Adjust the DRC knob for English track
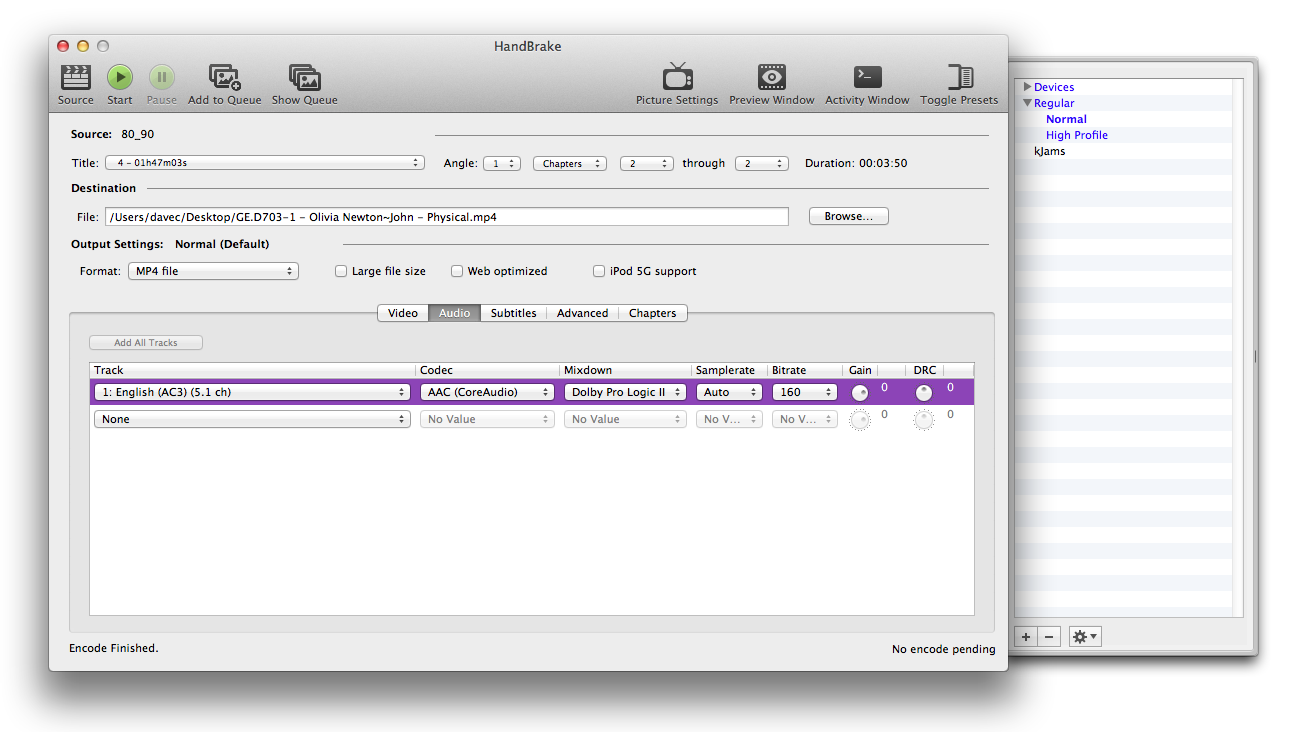The height and width of the screenshot is (732, 1298). click(x=924, y=393)
